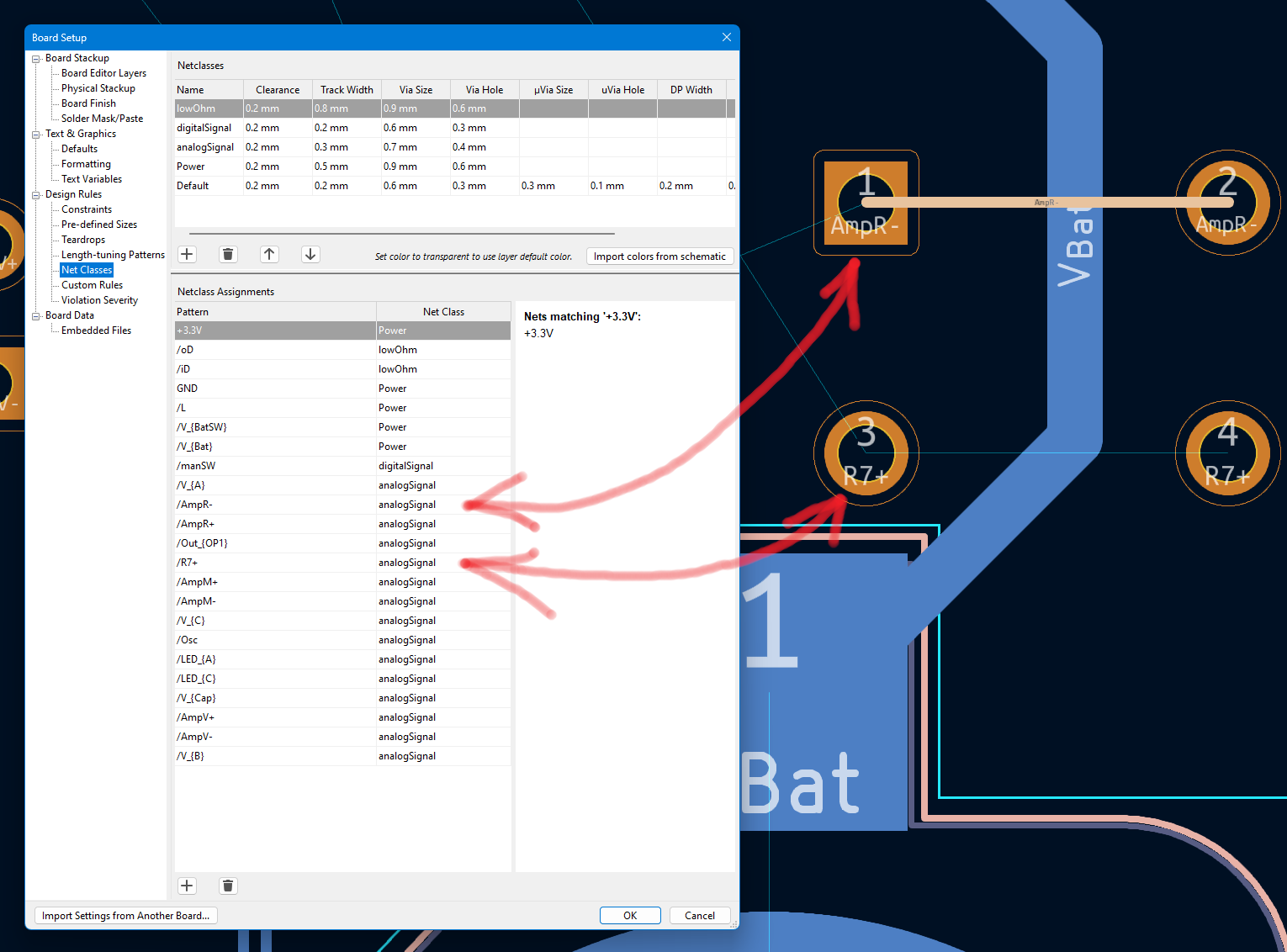Viewport: 1287px width, 952px height.
Task: Move netclass down with arrow icon
Action: point(310,254)
